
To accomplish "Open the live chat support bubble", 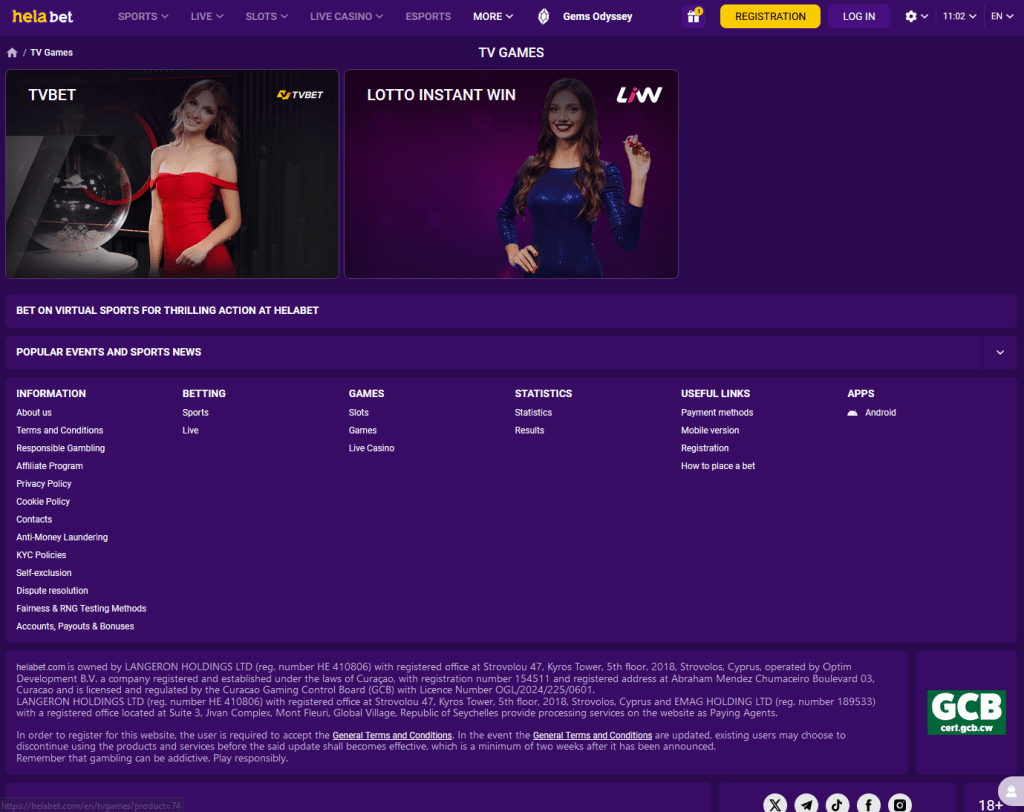I will (1012, 791).
